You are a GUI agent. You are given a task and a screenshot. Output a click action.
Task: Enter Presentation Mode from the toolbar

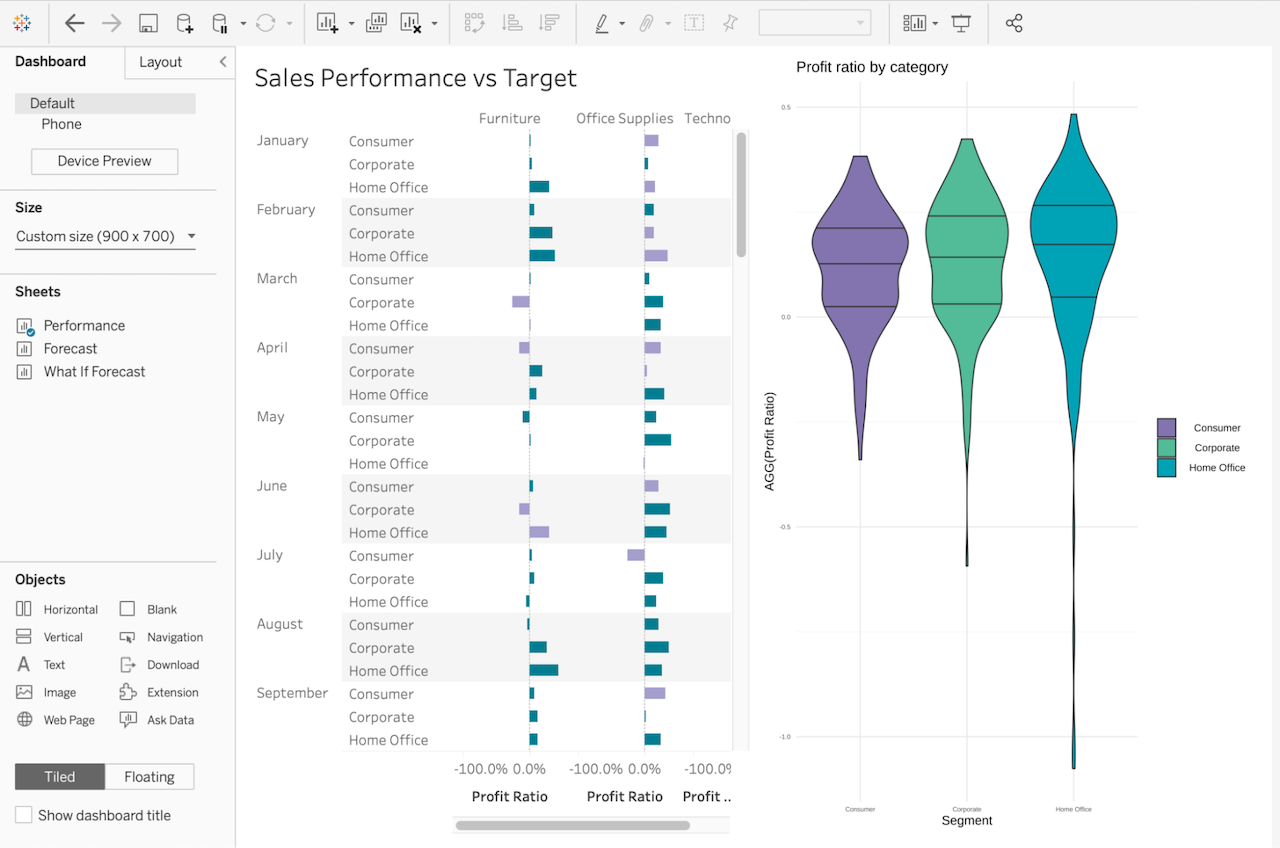(x=961, y=22)
